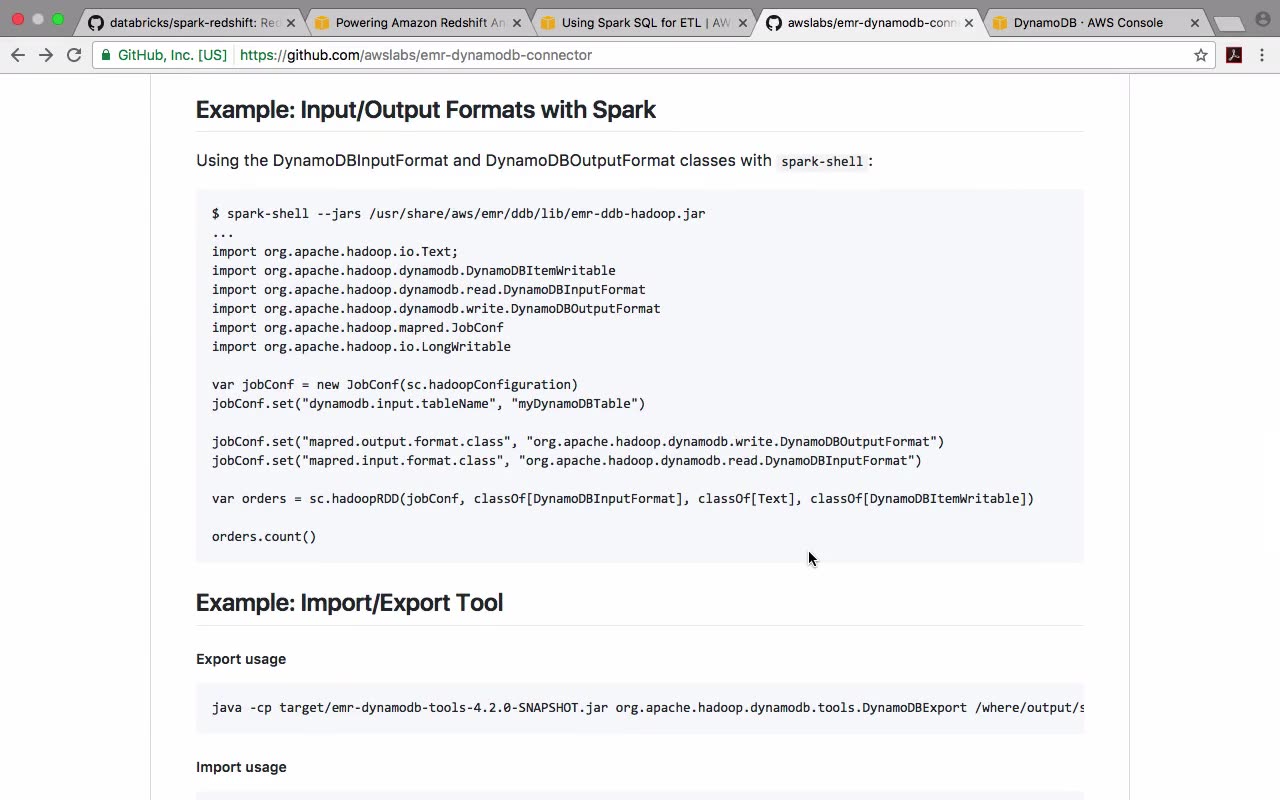This screenshot has height=800, width=1280.
Task: Close the databricks/spark-redshift tab
Action: (290, 22)
